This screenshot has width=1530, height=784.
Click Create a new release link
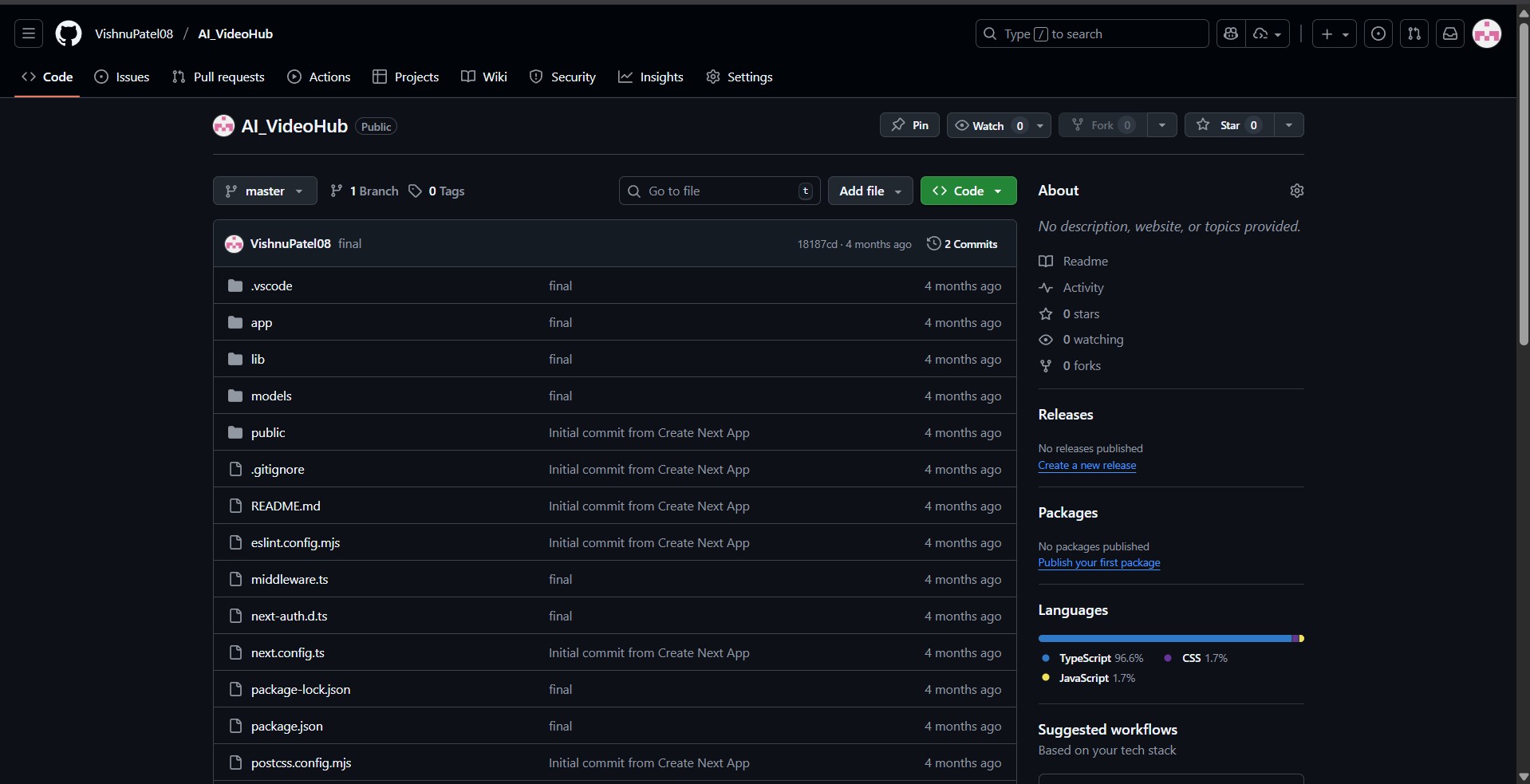click(x=1086, y=466)
